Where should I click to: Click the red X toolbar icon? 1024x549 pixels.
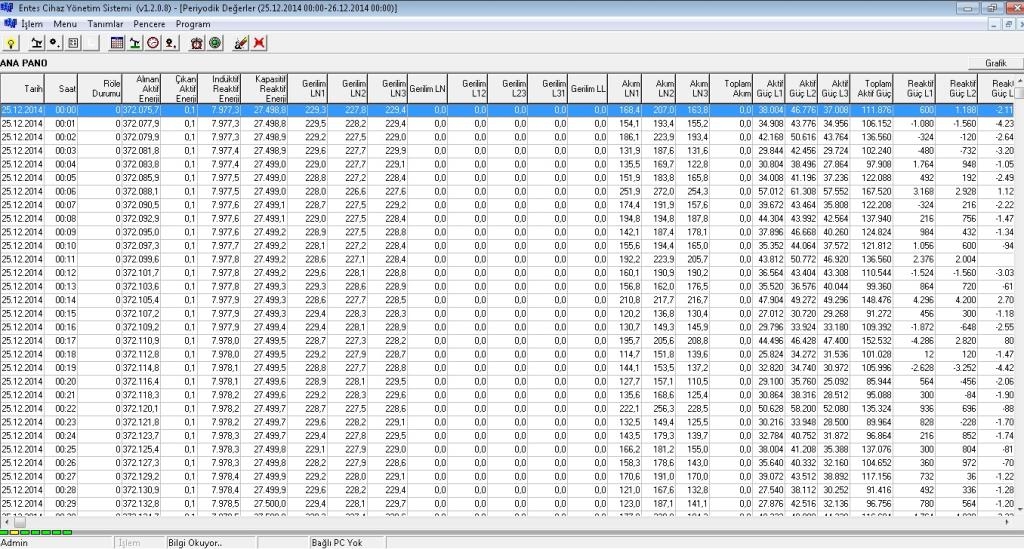click(x=259, y=44)
